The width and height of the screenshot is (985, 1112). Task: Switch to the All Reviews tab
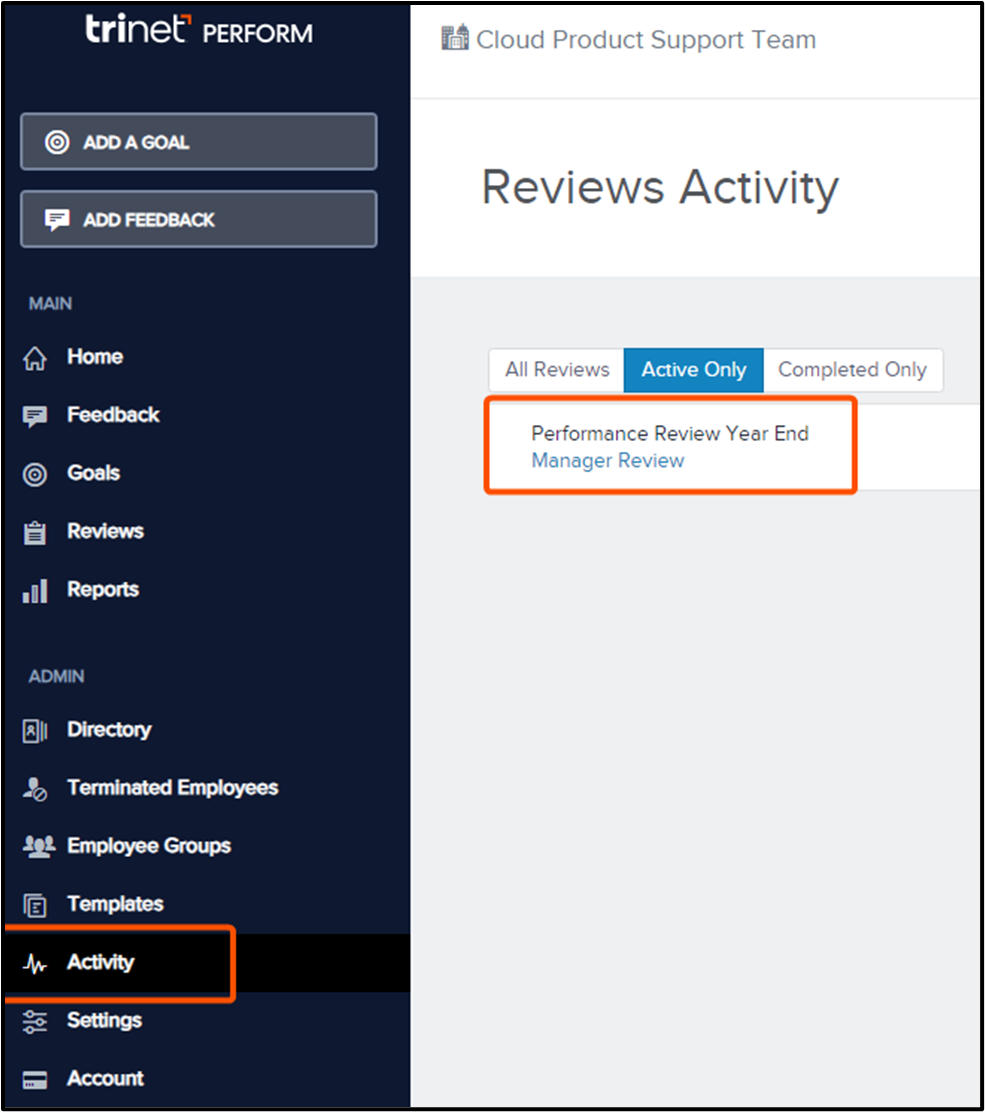pos(557,370)
